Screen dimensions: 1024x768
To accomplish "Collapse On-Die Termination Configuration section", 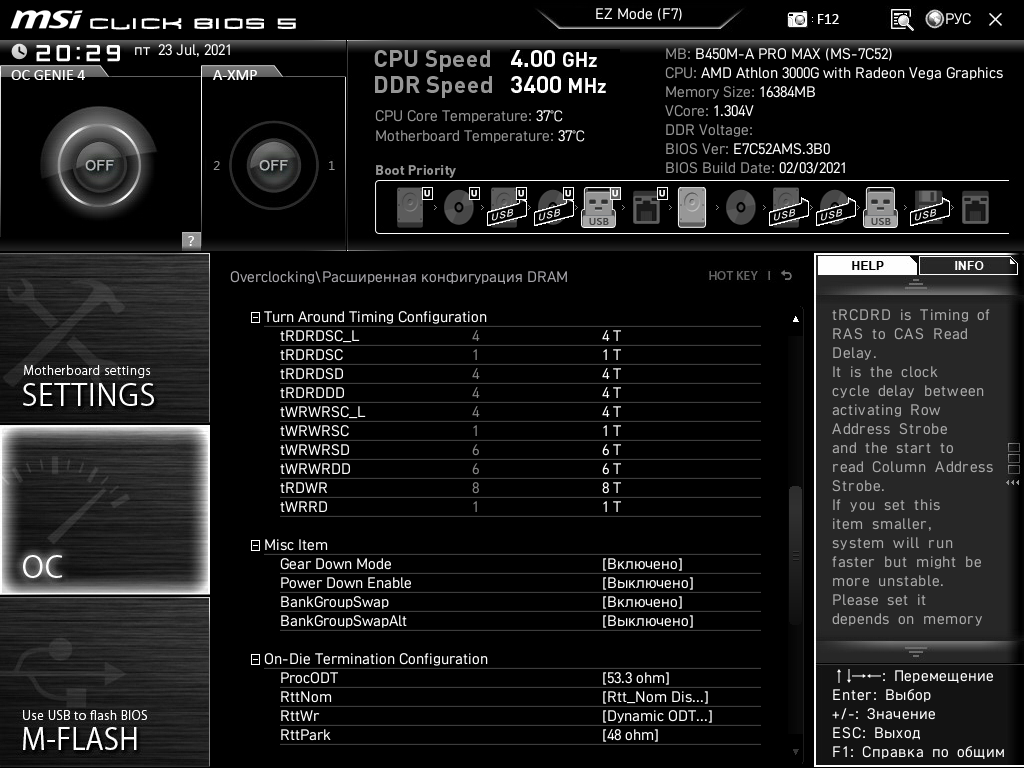I will tap(255, 660).
